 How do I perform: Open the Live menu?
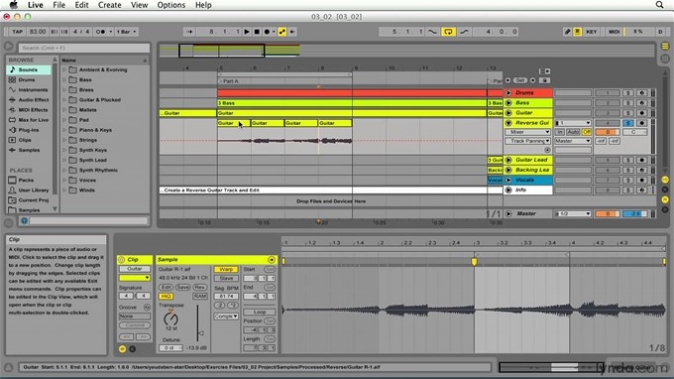tap(35, 5)
